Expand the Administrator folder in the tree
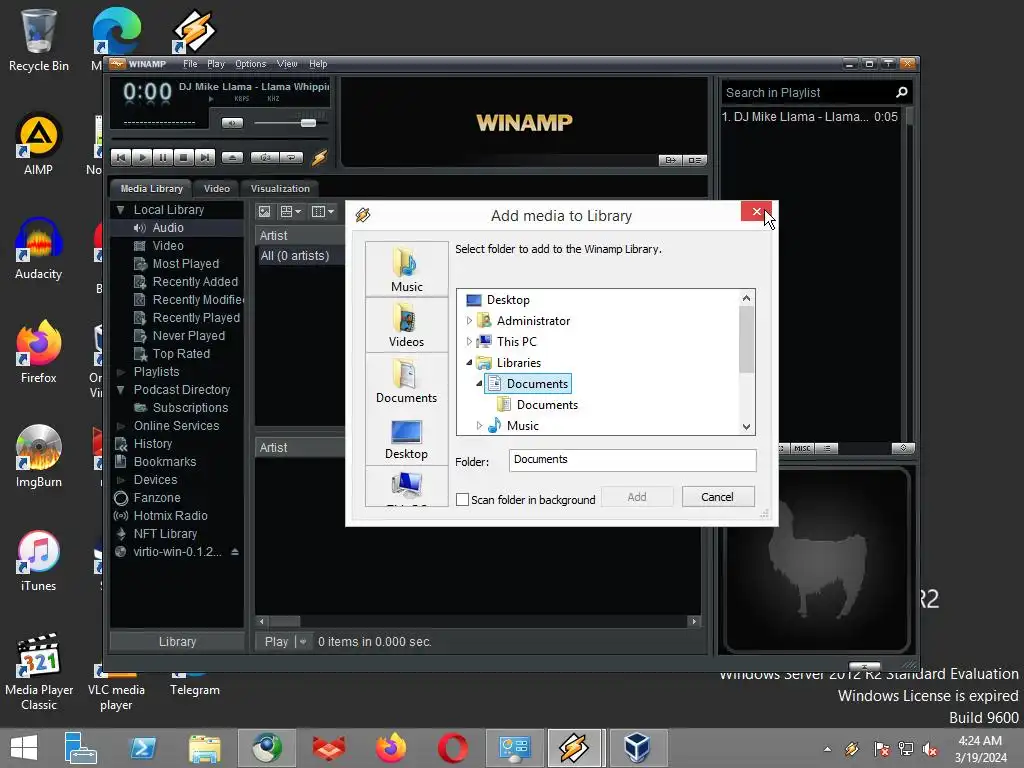The width and height of the screenshot is (1024, 768). 469,321
